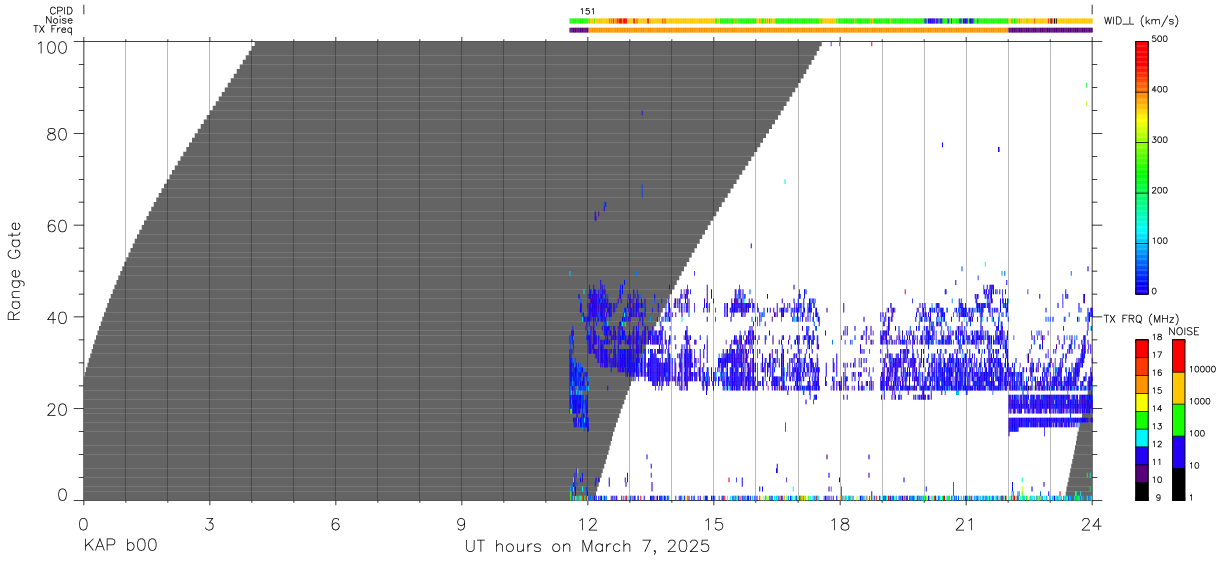This screenshot has height=567, width=1228.
Task: Click the KAP b00 radar beam label
Action: (120, 546)
